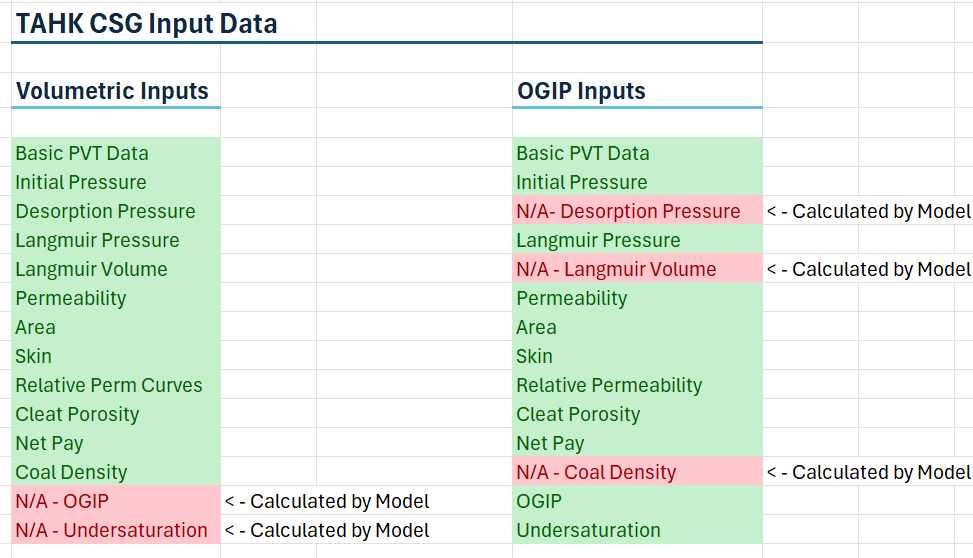
Task: Click Cleat Porosity under Volumetric Inputs
Action: 77,414
